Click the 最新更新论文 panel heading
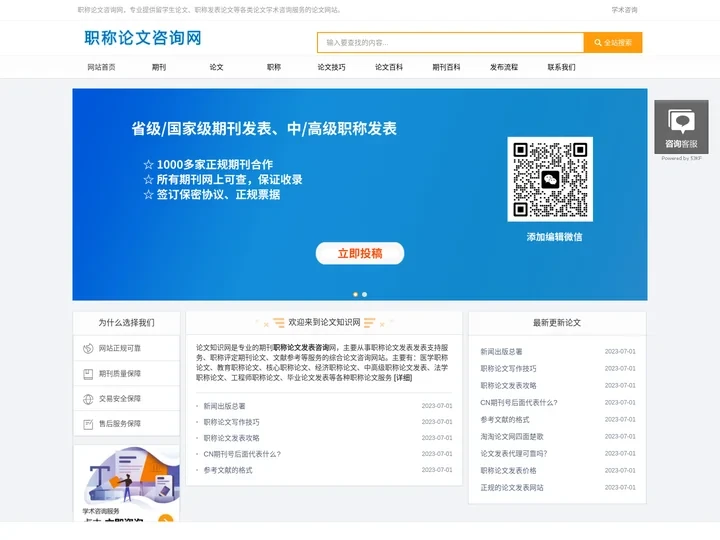The width and height of the screenshot is (720, 540). click(x=557, y=323)
